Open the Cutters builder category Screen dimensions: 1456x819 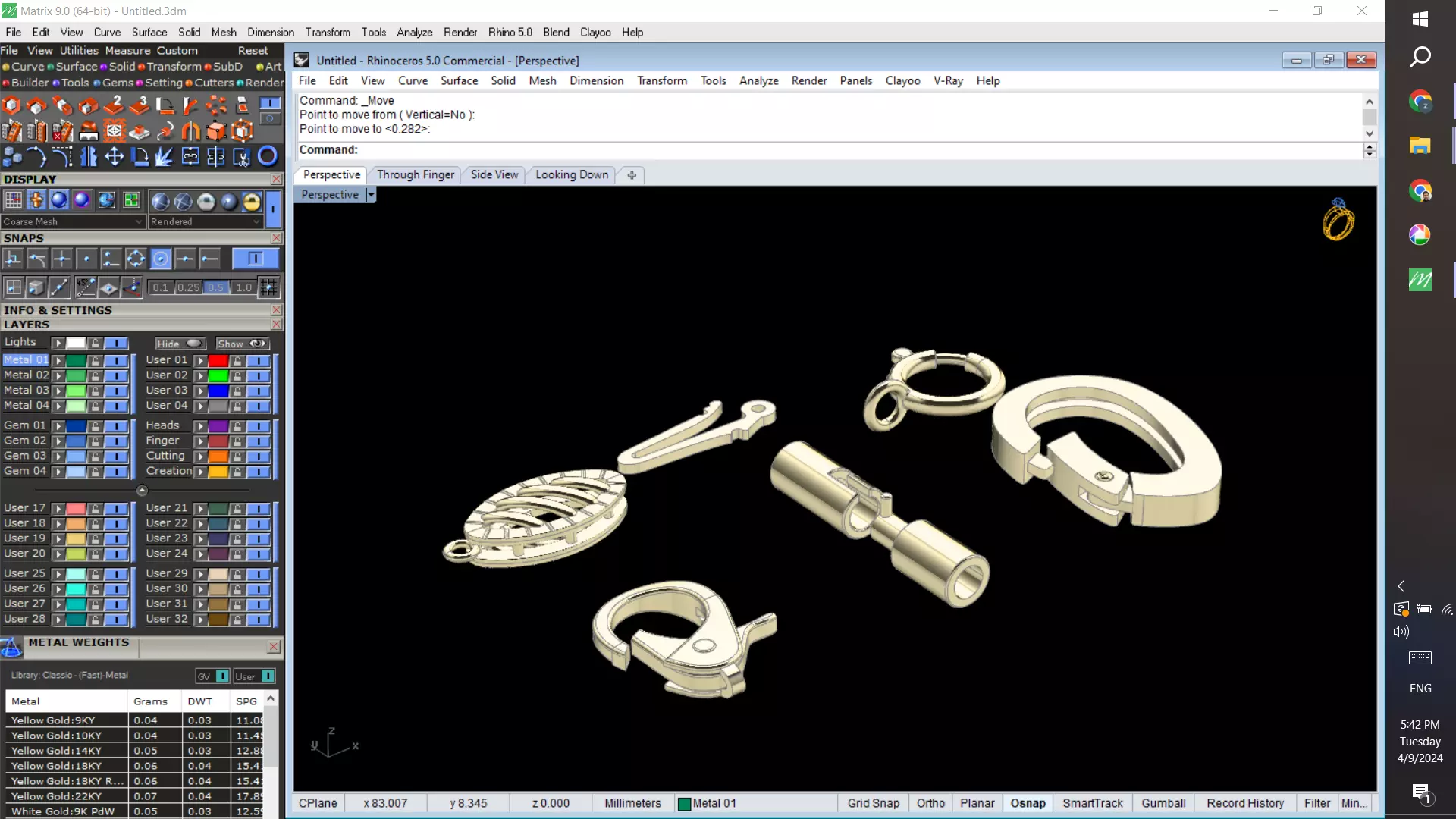pyautogui.click(x=214, y=83)
